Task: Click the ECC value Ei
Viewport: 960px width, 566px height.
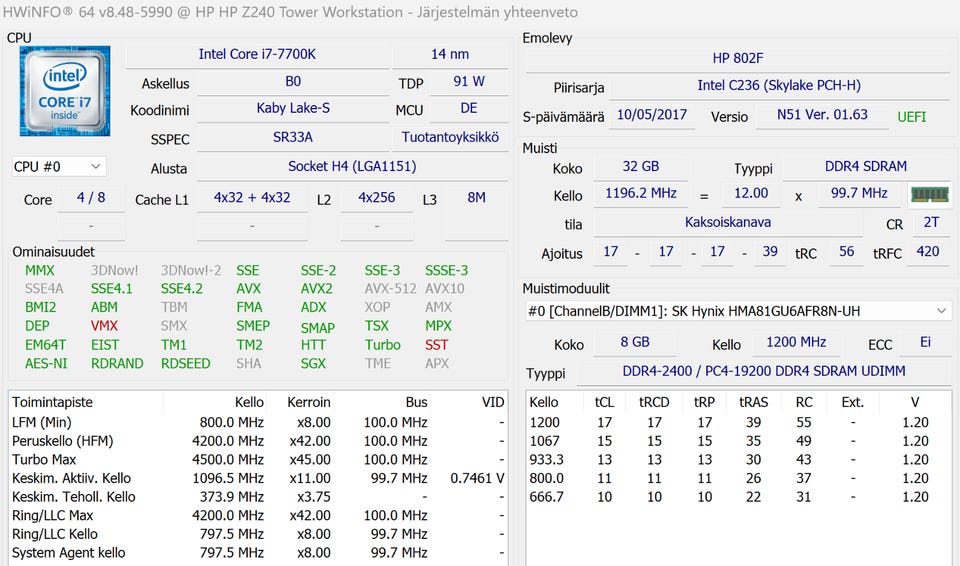Action: 925,343
